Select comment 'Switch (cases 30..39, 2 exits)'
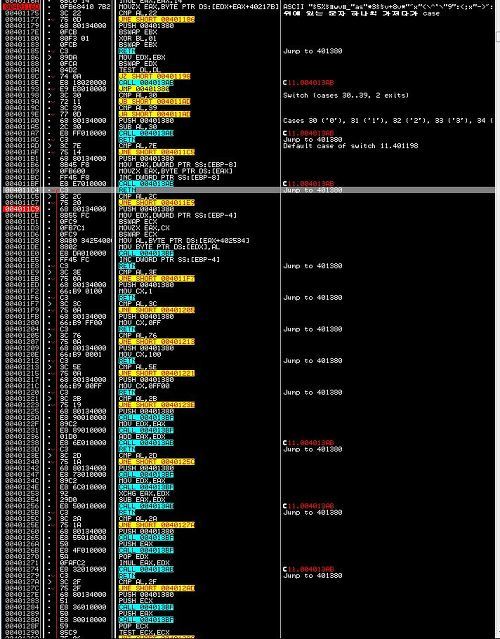The image size is (500, 639). (346, 95)
